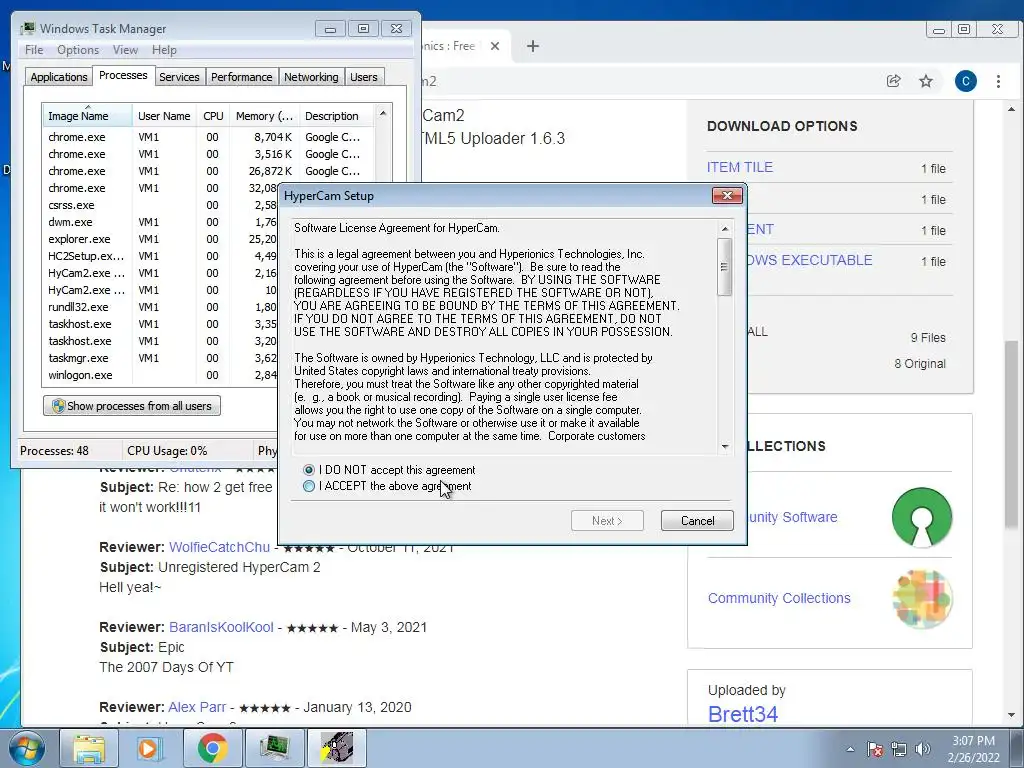Viewport: 1024px width, 768px height.
Task: Sort processes by User Name column
Action: pyautogui.click(x=164, y=116)
